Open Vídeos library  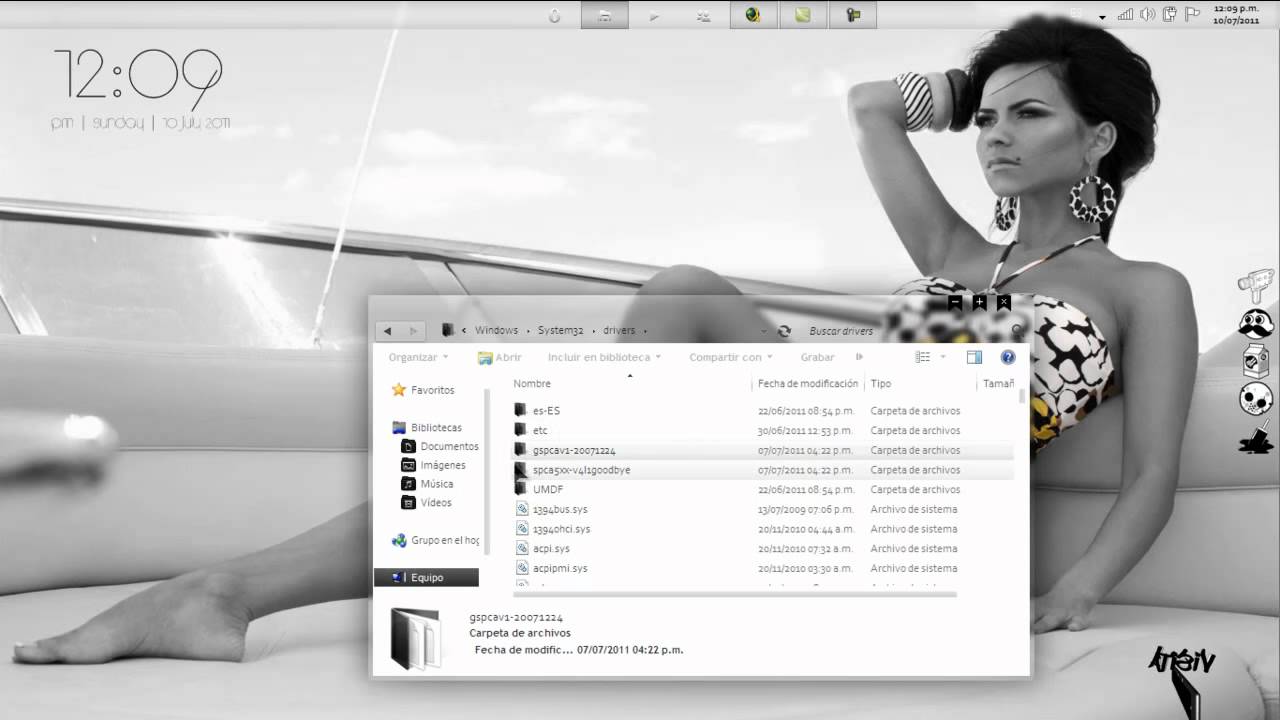tap(426, 503)
